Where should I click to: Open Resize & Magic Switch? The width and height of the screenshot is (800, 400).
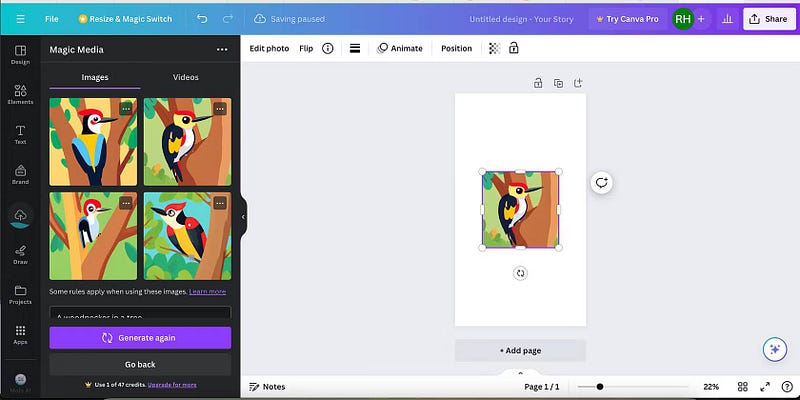tap(125, 19)
